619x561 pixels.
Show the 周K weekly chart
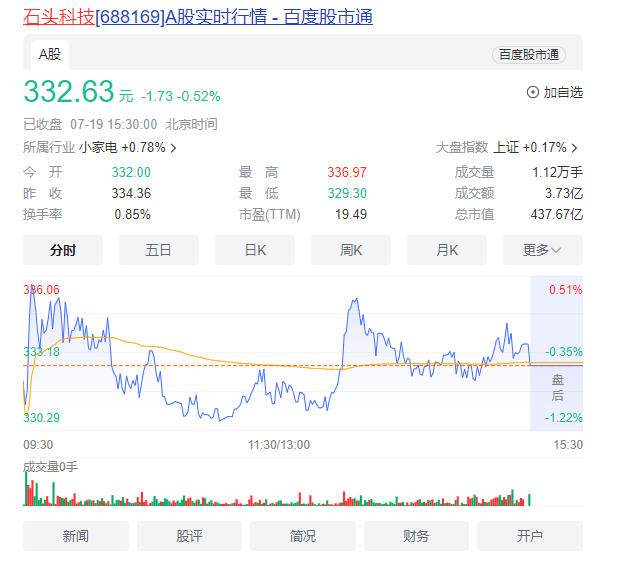click(x=350, y=250)
